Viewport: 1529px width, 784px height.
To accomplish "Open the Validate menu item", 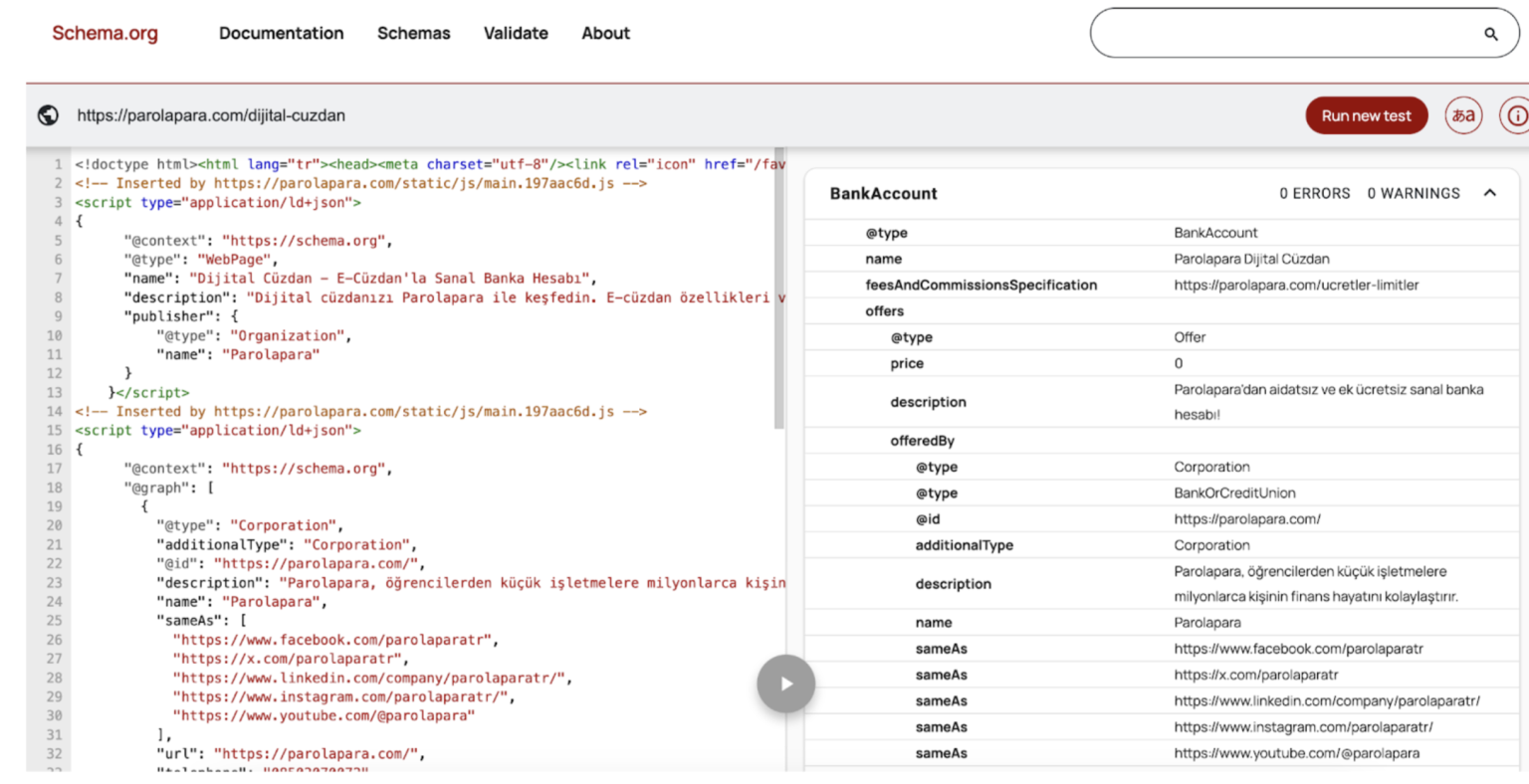I will point(516,33).
